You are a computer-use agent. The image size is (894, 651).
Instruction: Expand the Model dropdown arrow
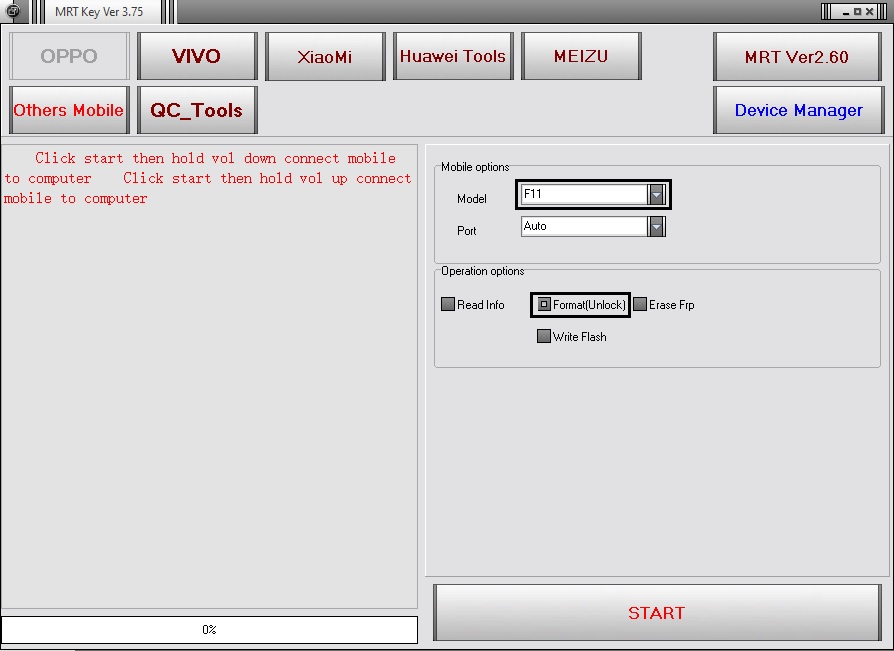656,195
